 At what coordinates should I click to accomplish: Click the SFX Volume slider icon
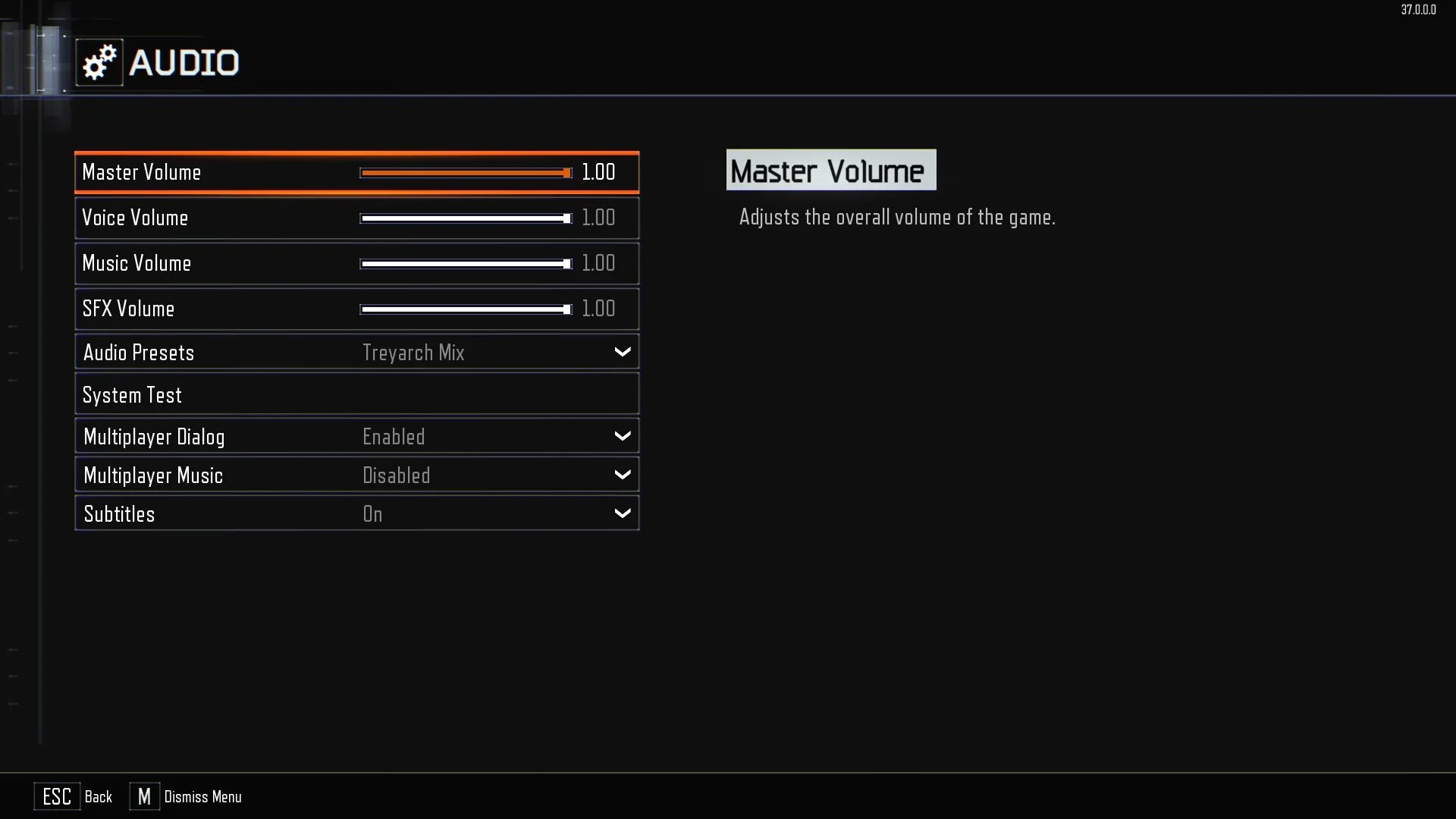point(568,309)
